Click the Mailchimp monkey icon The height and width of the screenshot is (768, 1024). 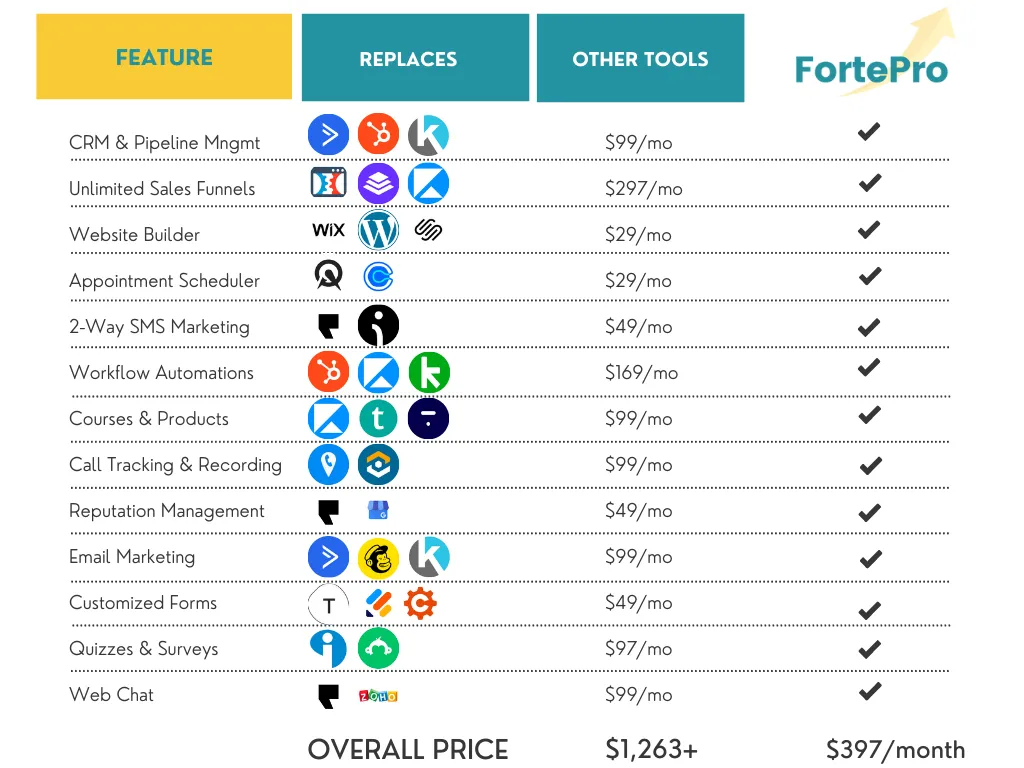click(x=378, y=558)
